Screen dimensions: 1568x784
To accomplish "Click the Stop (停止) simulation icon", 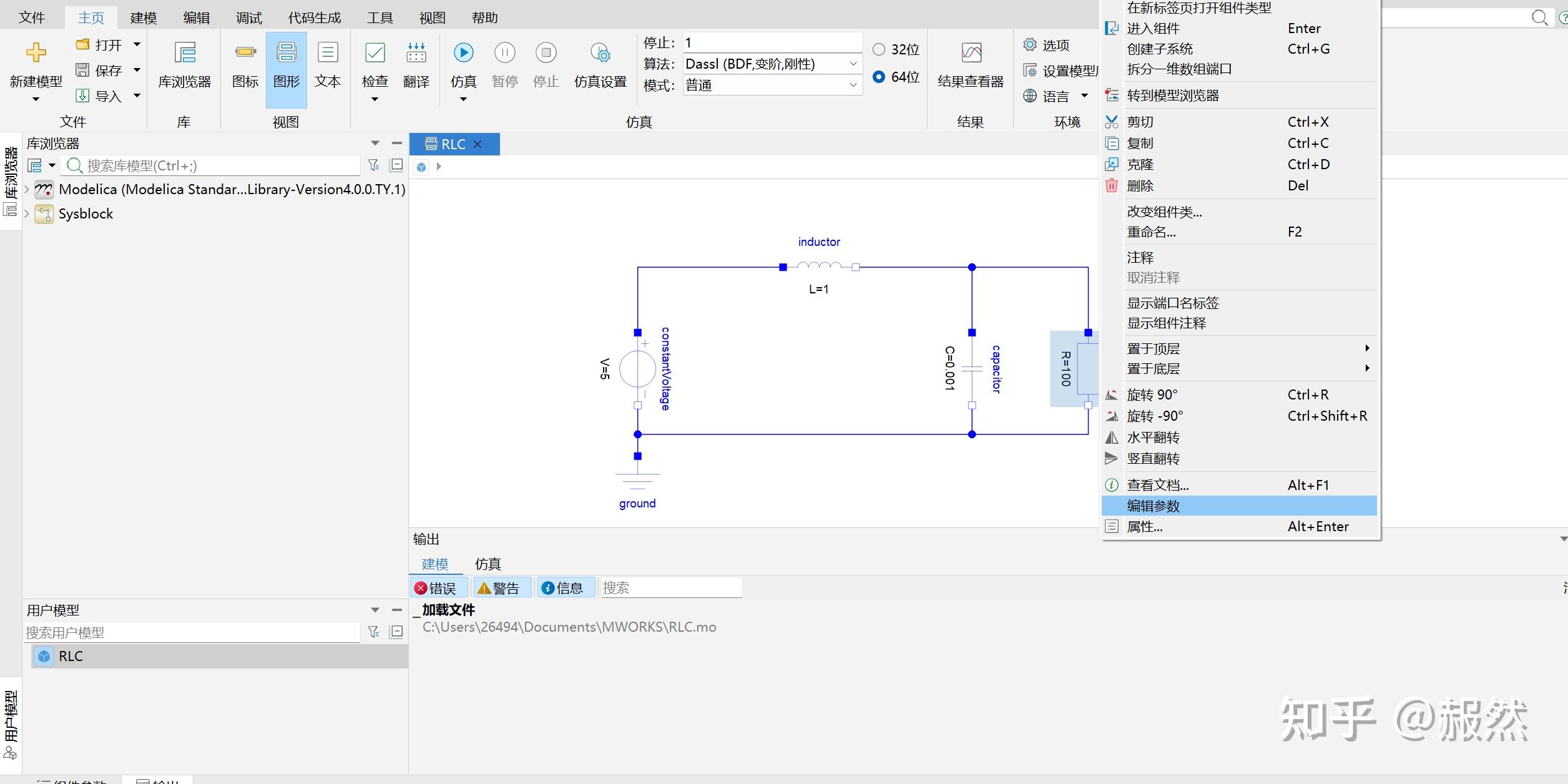I will coord(546,52).
